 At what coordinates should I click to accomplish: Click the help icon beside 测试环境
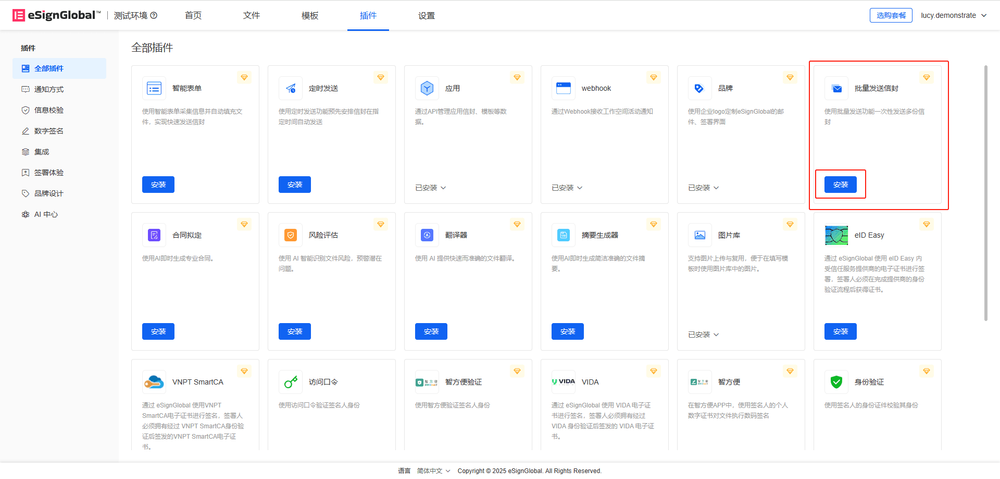click(x=154, y=16)
